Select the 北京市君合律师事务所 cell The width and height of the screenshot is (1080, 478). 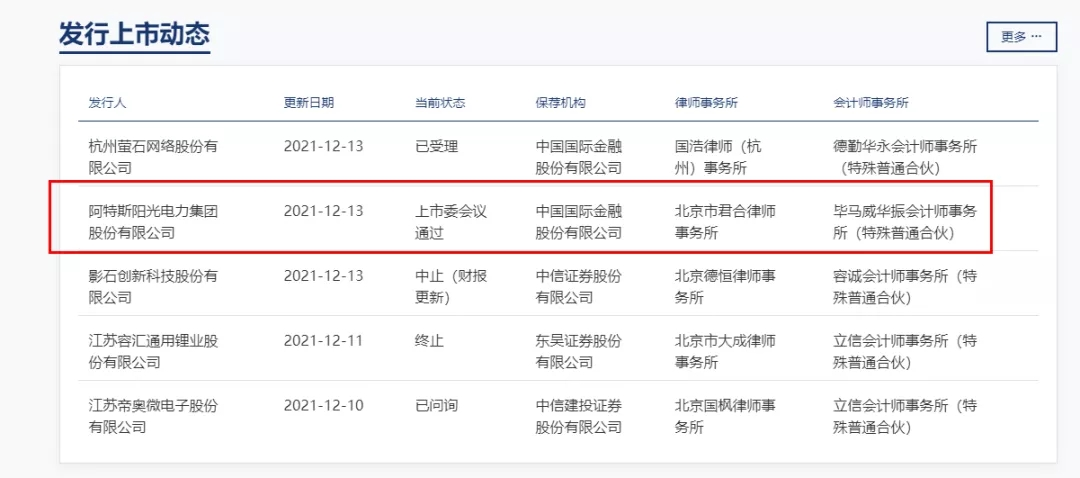pyautogui.click(x=725, y=222)
